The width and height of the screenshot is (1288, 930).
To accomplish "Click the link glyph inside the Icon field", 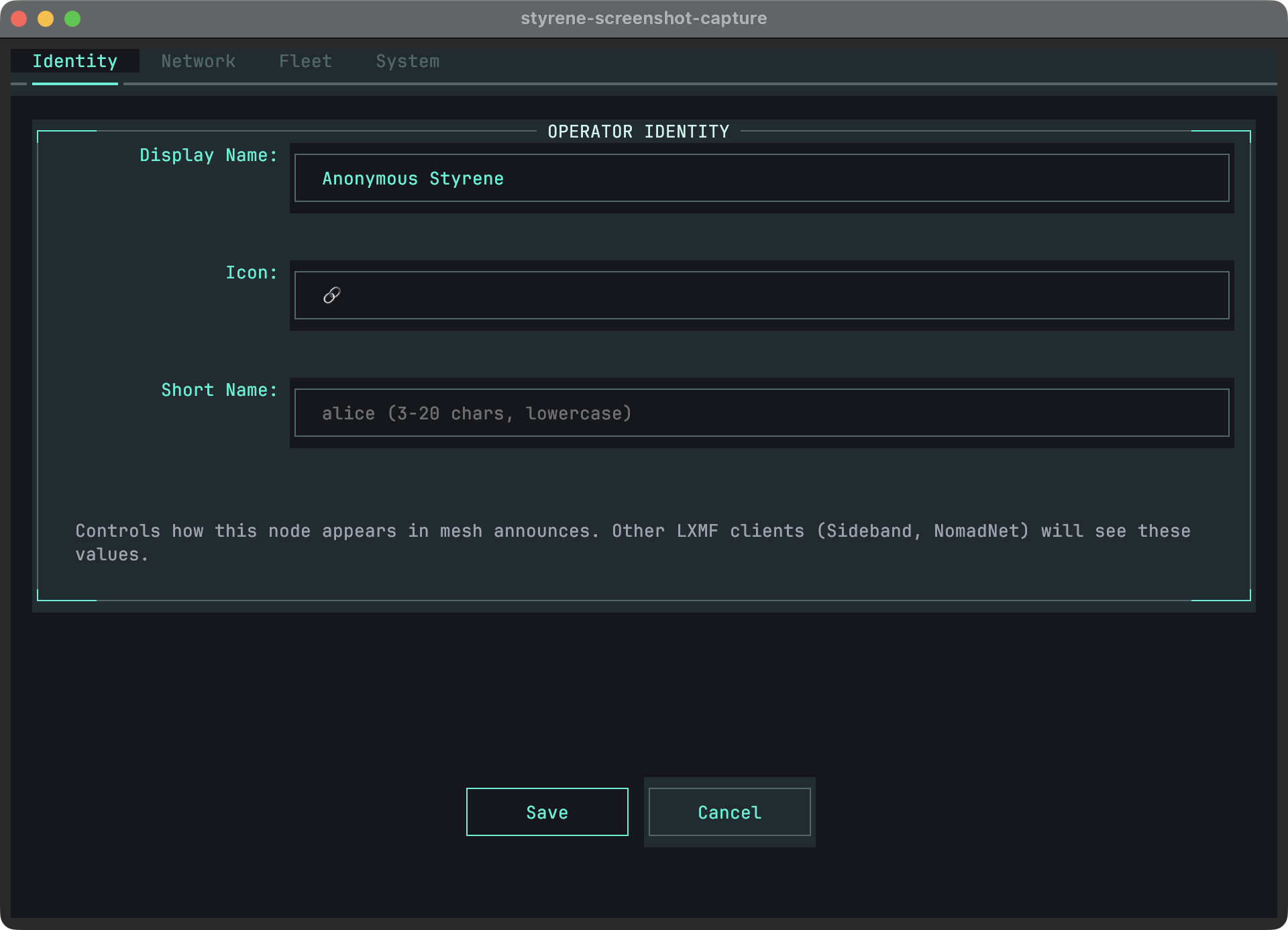I will 331,295.
